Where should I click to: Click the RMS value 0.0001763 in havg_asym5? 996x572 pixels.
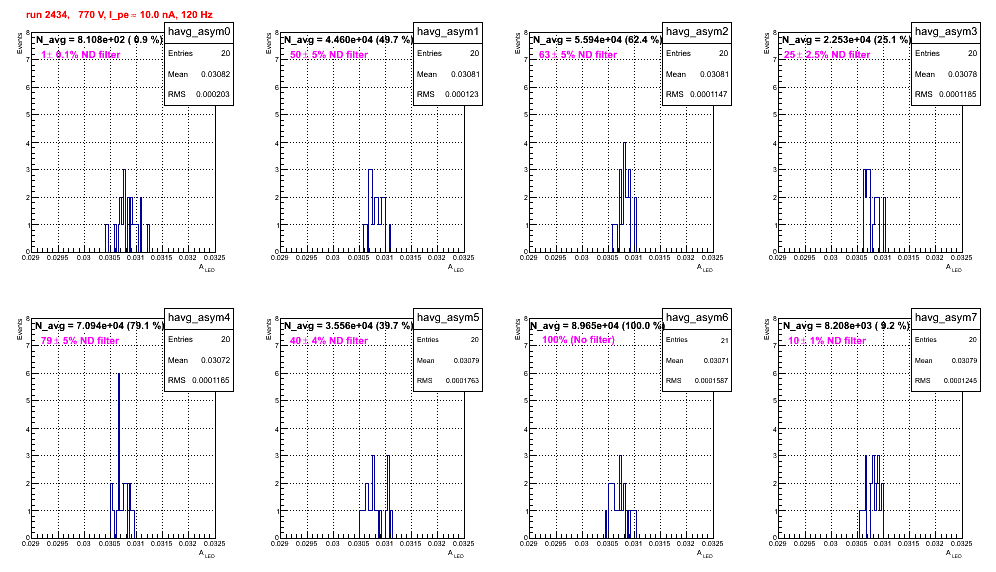click(x=462, y=381)
